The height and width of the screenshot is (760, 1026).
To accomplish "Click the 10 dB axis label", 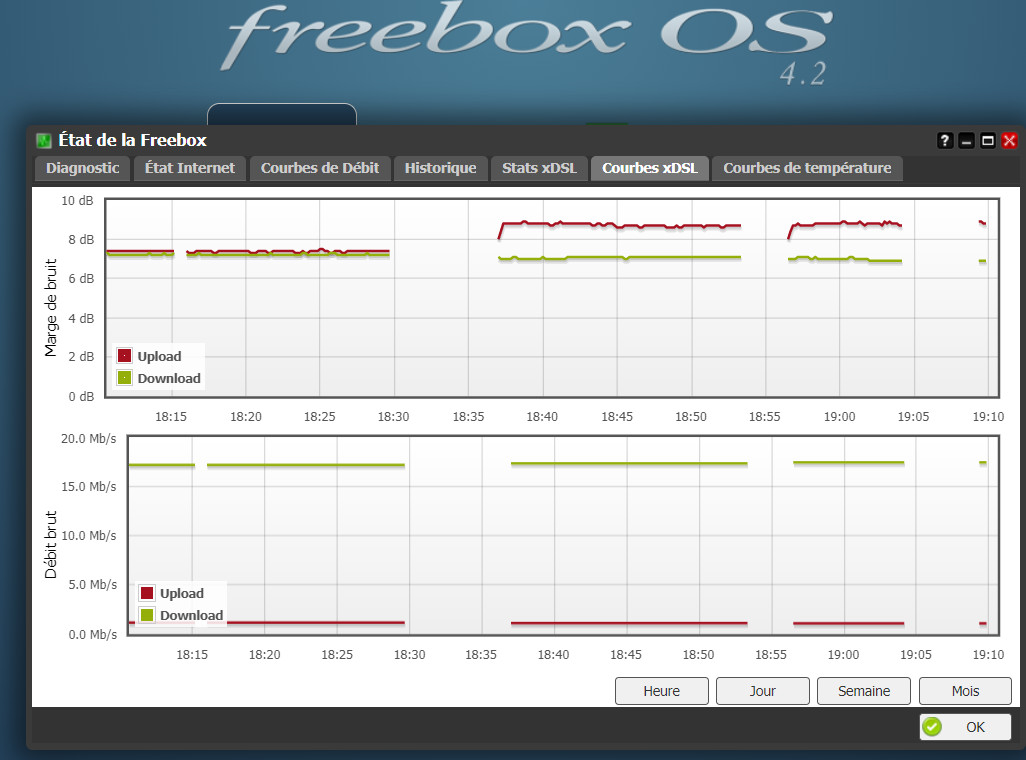I will (77, 200).
